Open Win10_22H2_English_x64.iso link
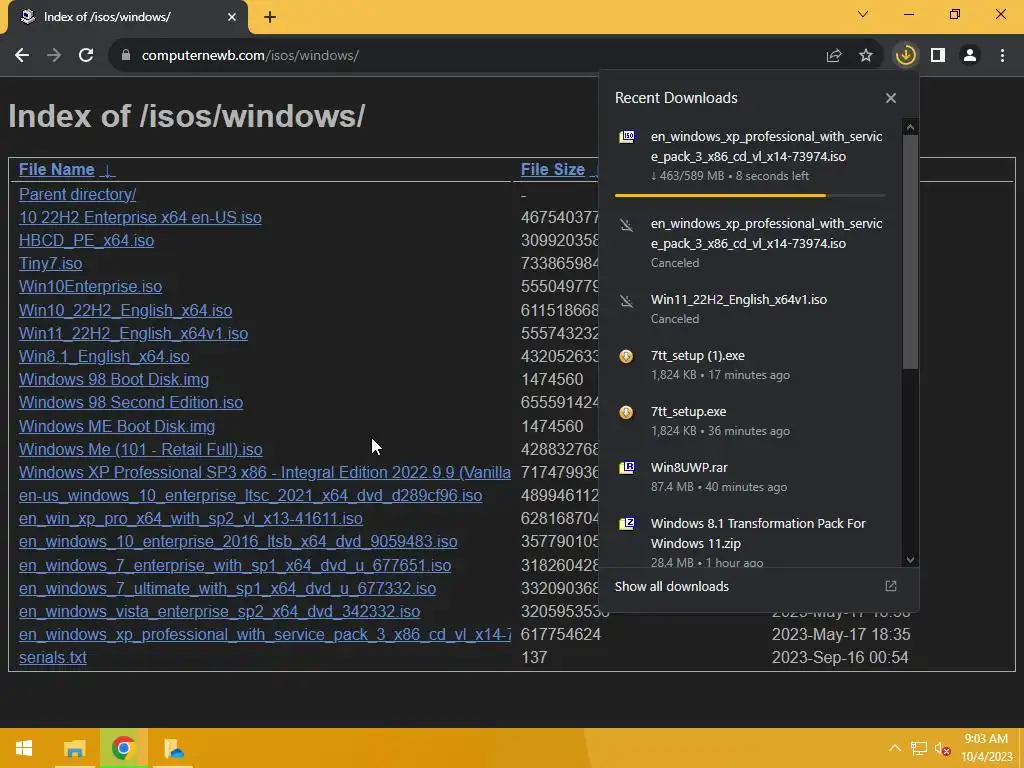This screenshot has width=1024, height=768. (x=125, y=310)
